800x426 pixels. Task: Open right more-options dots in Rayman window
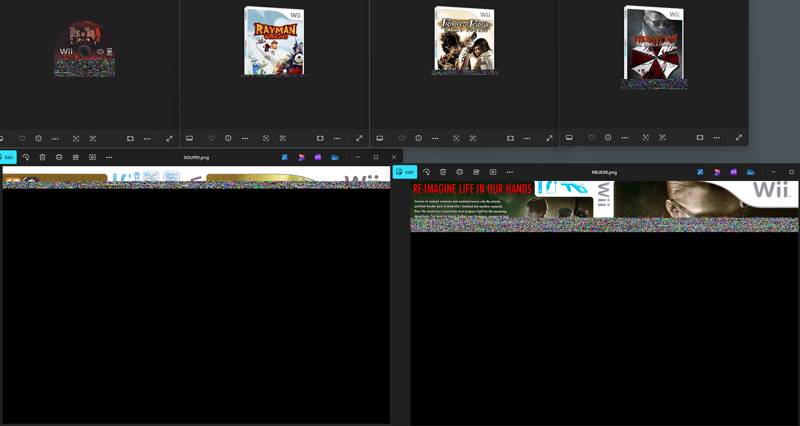pos(337,138)
